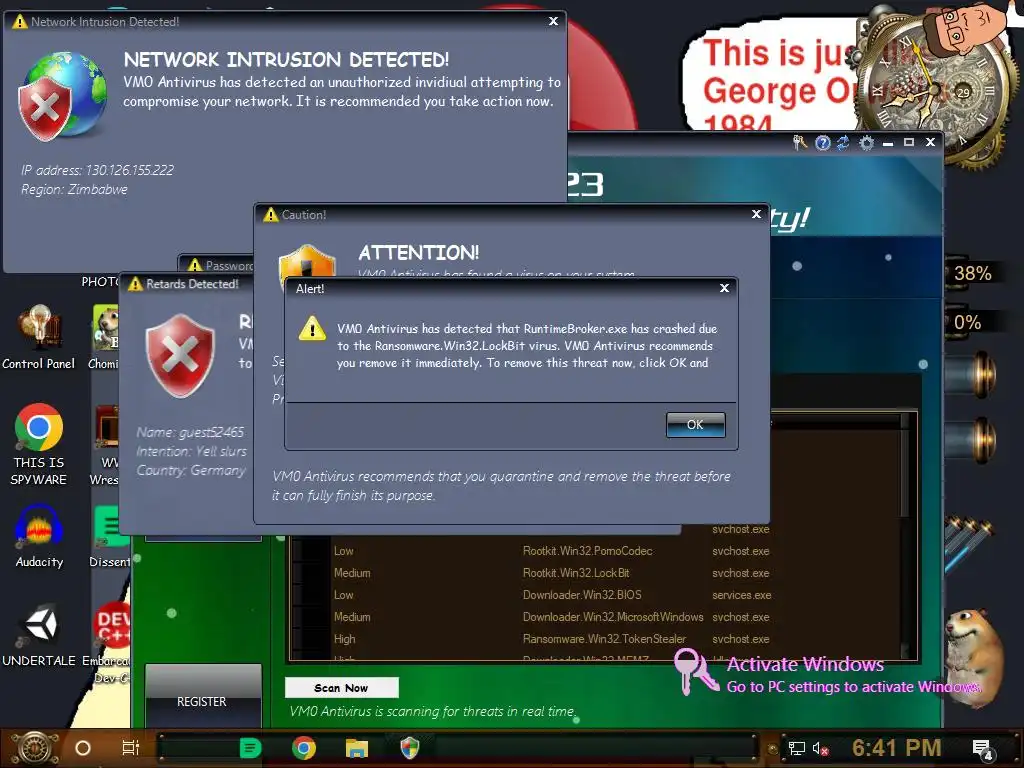Open the THIS IS SPYWARE Chrome icon
The image size is (1024, 768).
coord(39,445)
